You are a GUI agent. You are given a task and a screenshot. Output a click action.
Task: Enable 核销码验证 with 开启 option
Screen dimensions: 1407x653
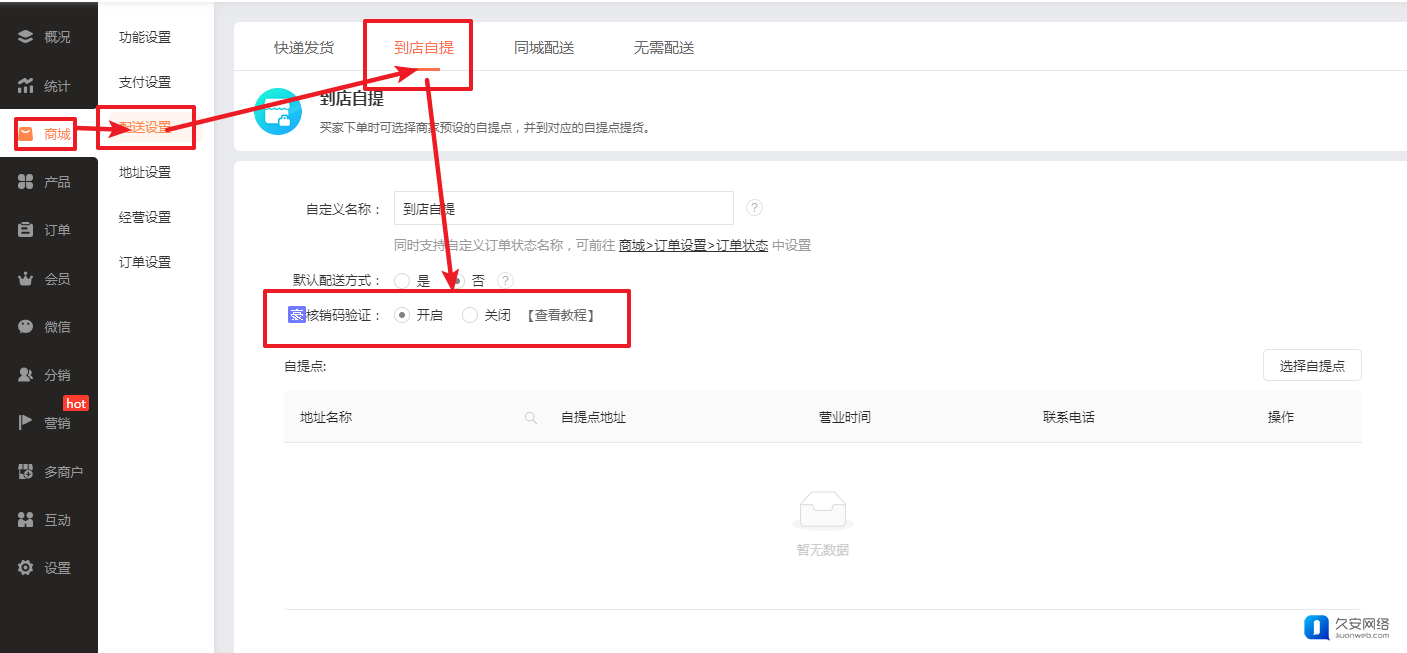402,315
